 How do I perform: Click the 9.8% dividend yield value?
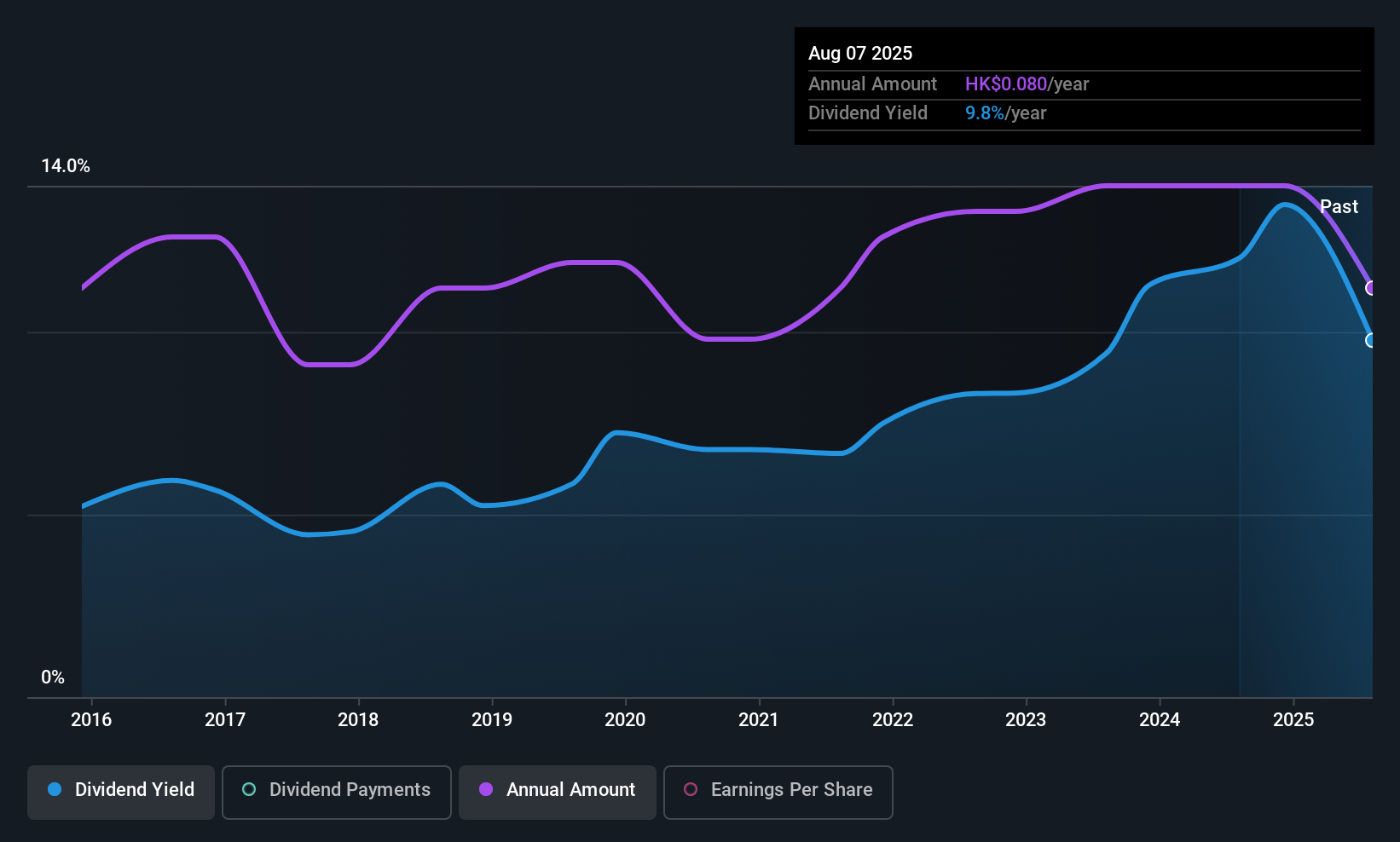(x=984, y=113)
